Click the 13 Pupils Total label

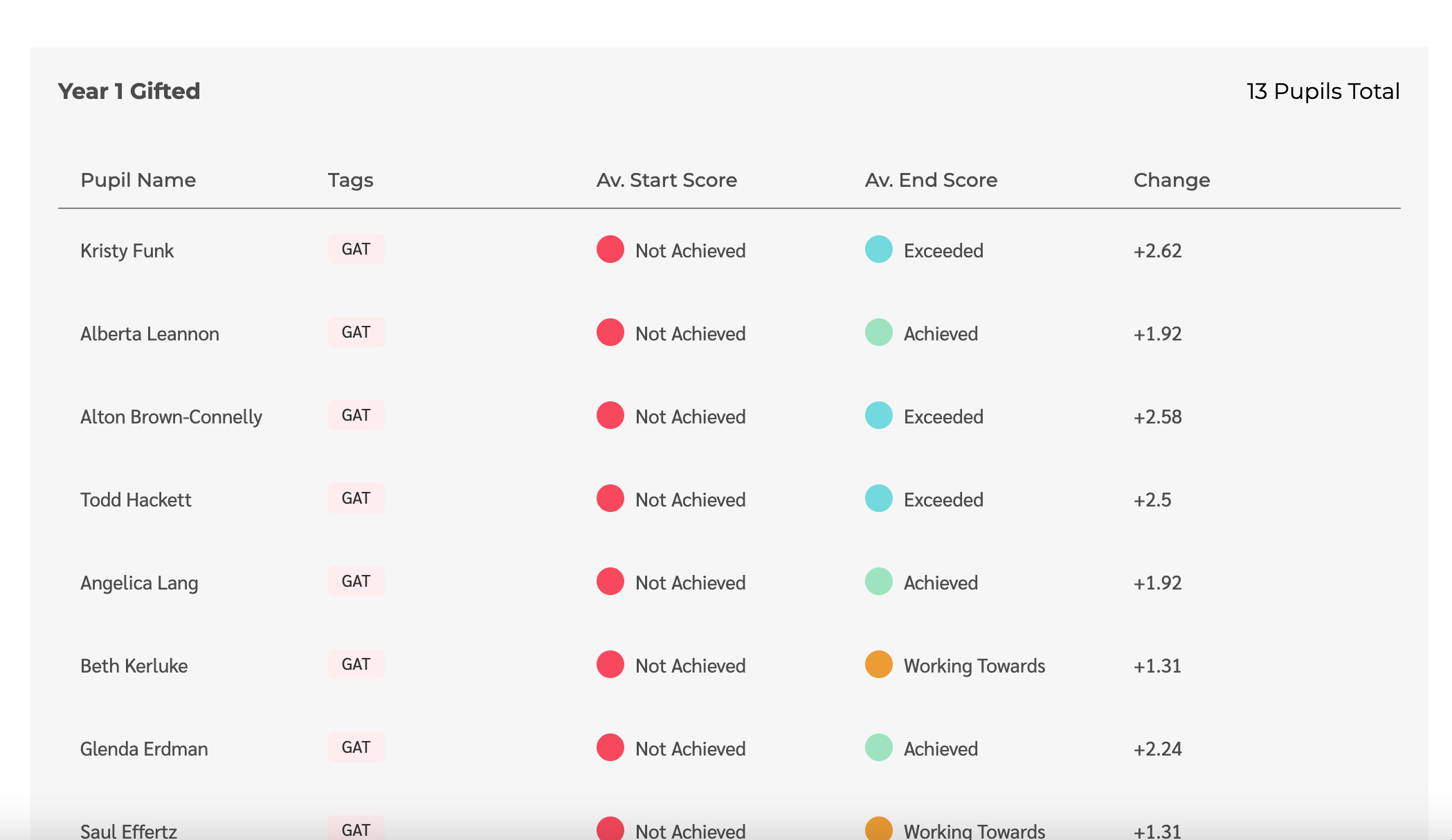(x=1323, y=91)
